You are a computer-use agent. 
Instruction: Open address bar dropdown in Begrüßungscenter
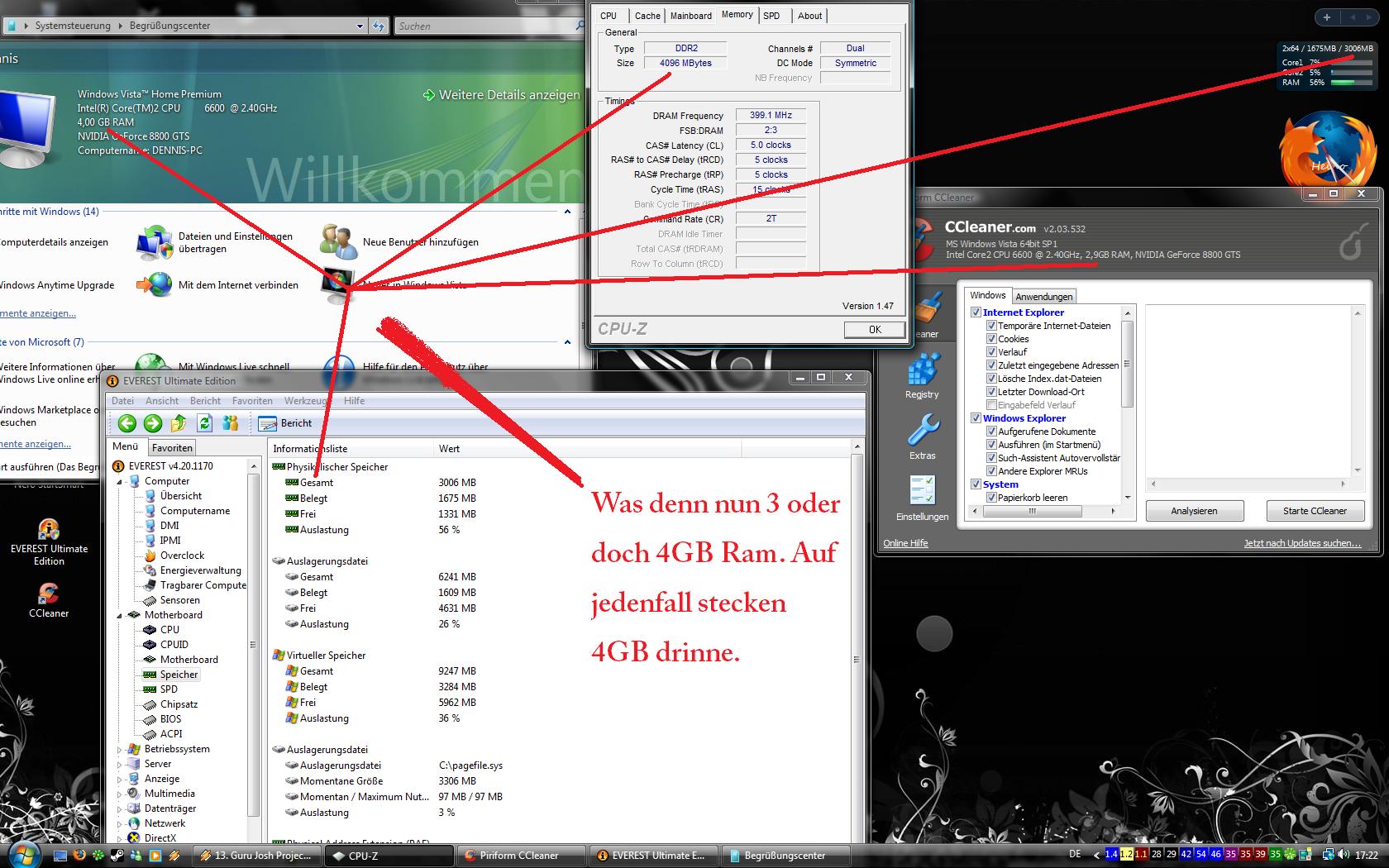360,26
